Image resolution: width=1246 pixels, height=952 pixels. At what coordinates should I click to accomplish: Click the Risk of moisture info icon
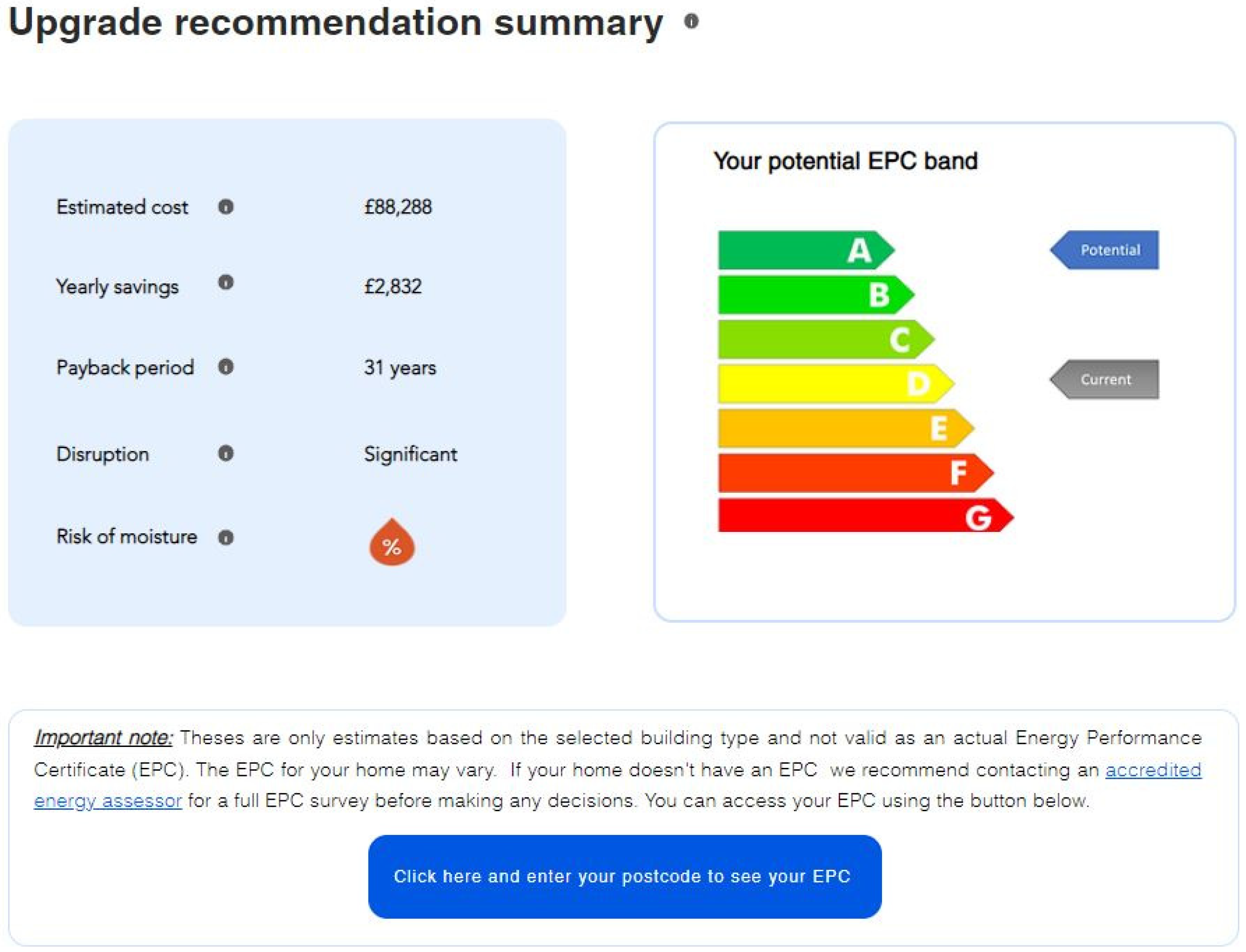click(x=226, y=537)
